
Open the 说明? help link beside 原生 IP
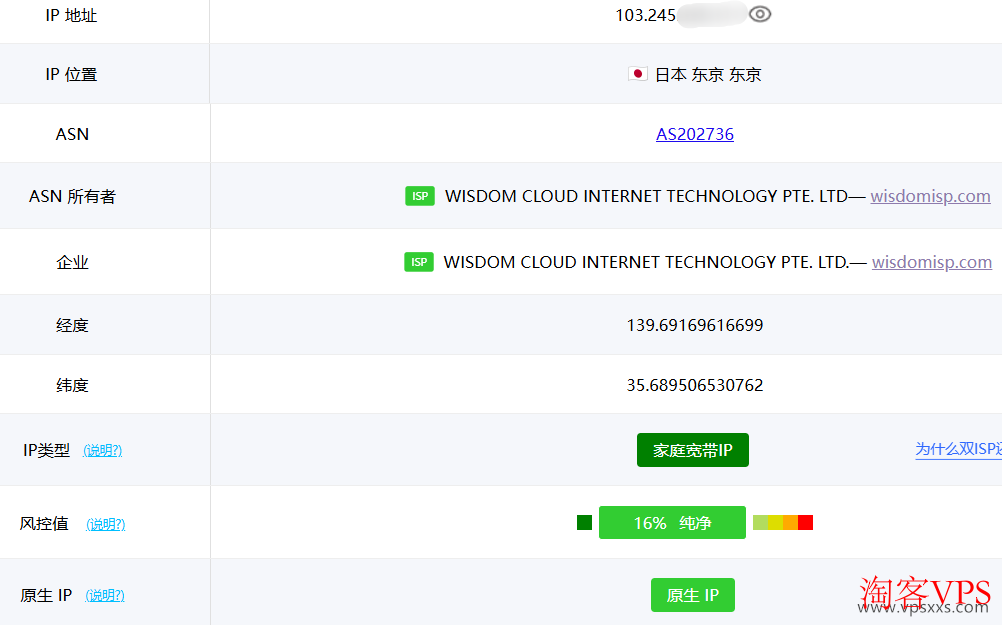[x=105, y=596]
